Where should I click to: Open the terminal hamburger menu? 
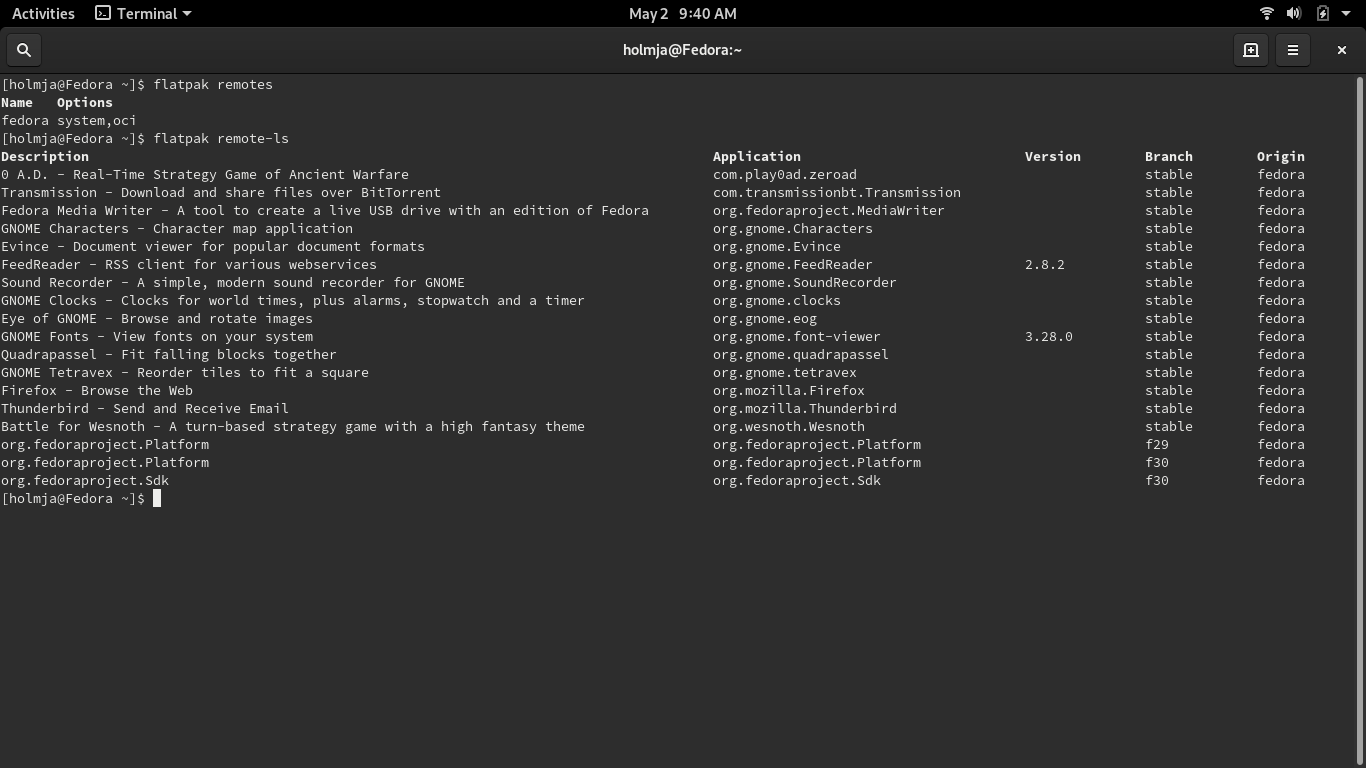pyautogui.click(x=1292, y=50)
